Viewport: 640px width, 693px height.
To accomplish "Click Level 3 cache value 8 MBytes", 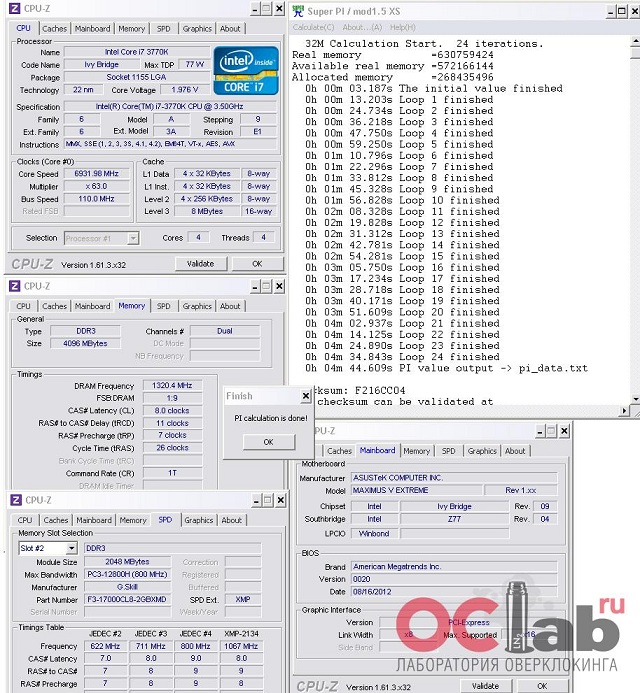I will click(x=207, y=211).
